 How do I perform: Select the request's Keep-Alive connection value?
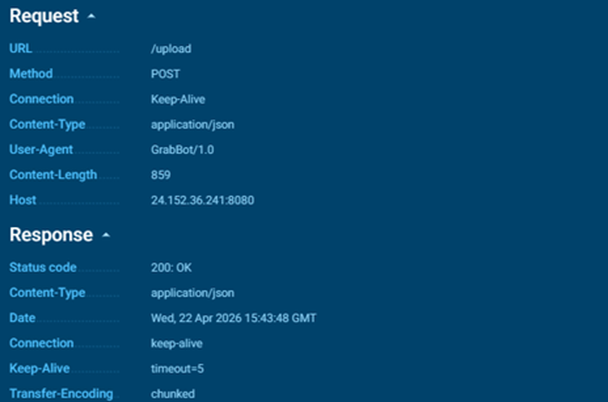pyautogui.click(x=178, y=99)
